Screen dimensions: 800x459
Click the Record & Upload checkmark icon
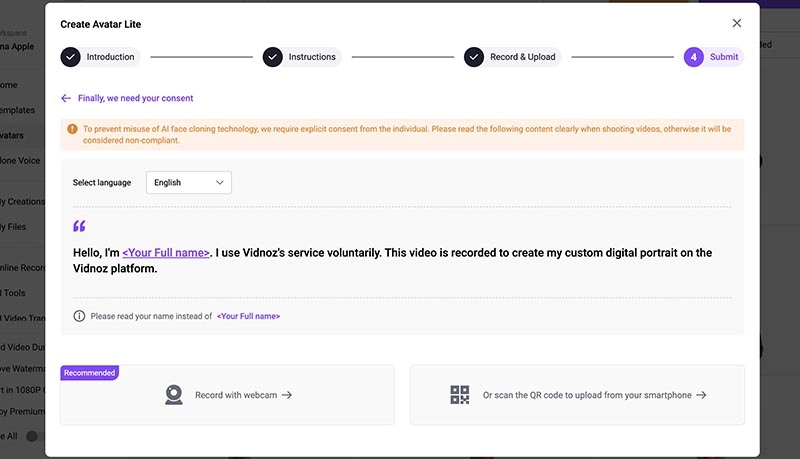pyautogui.click(x=473, y=57)
